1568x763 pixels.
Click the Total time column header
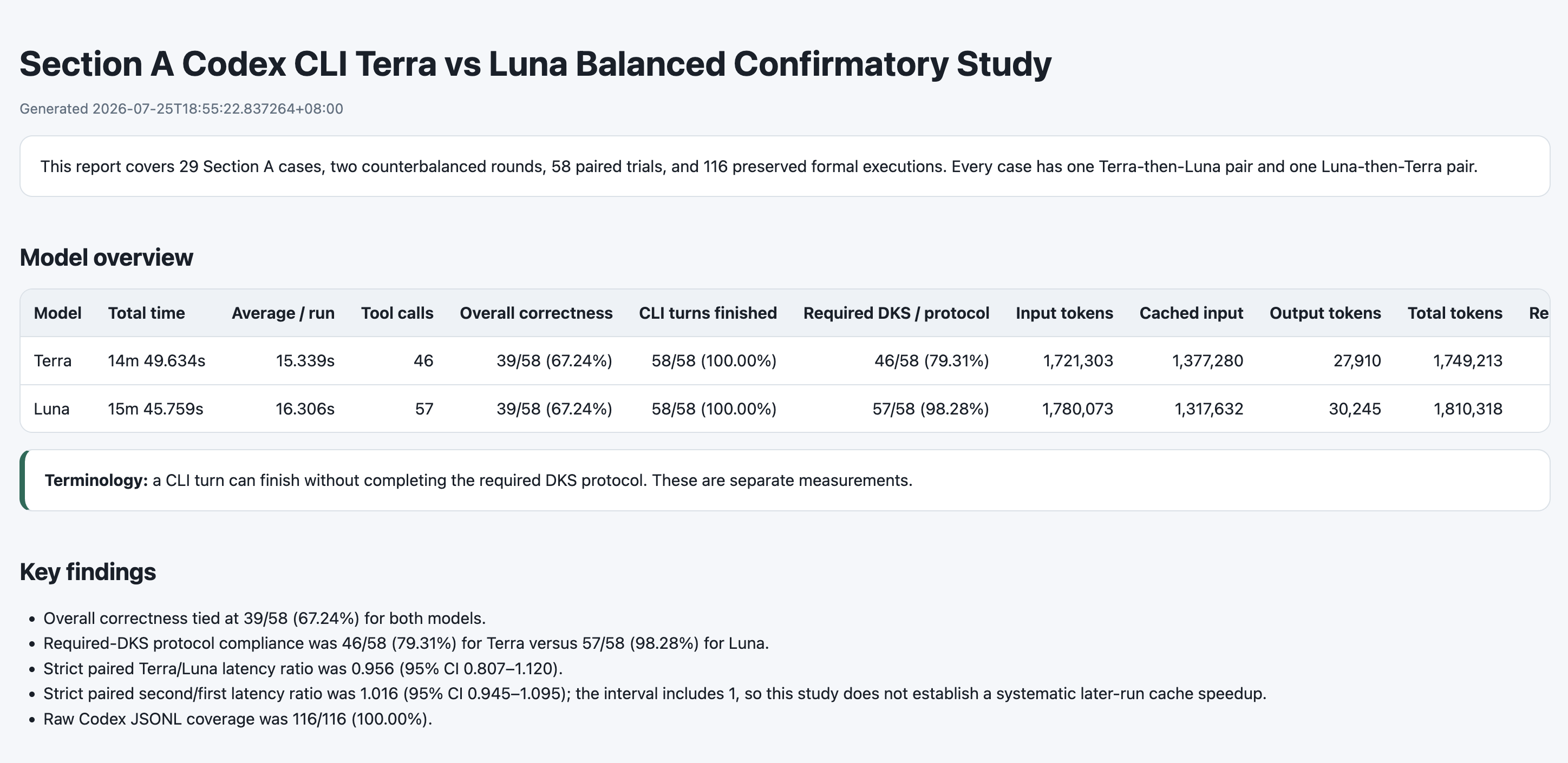[x=146, y=313]
